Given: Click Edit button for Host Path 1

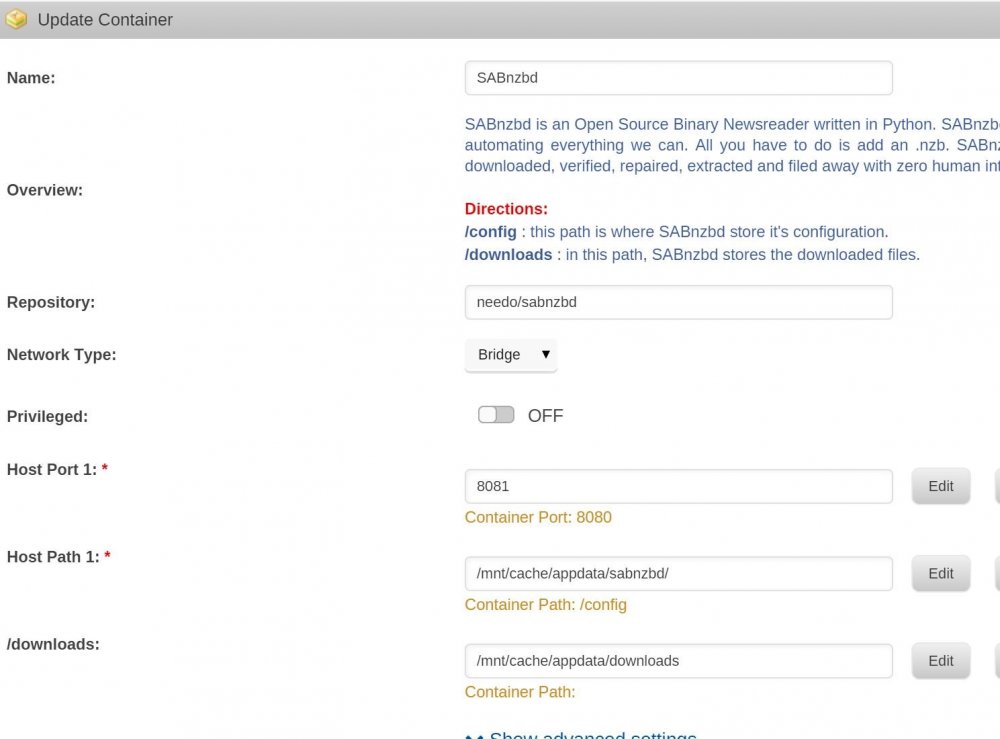Looking at the screenshot, I should click(941, 573).
